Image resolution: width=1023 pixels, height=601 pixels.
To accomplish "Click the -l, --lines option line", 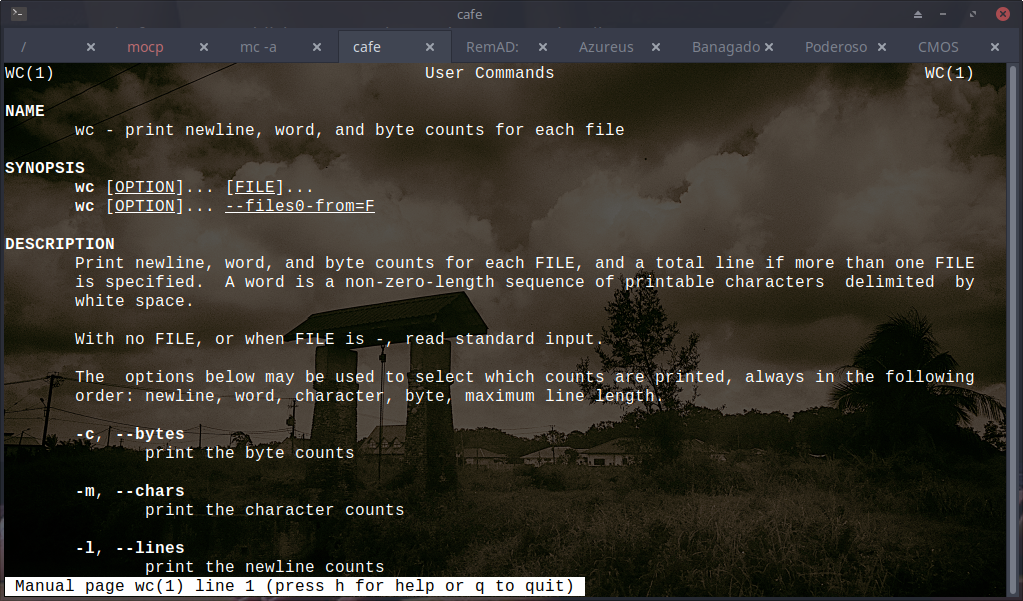I will coord(129,547).
